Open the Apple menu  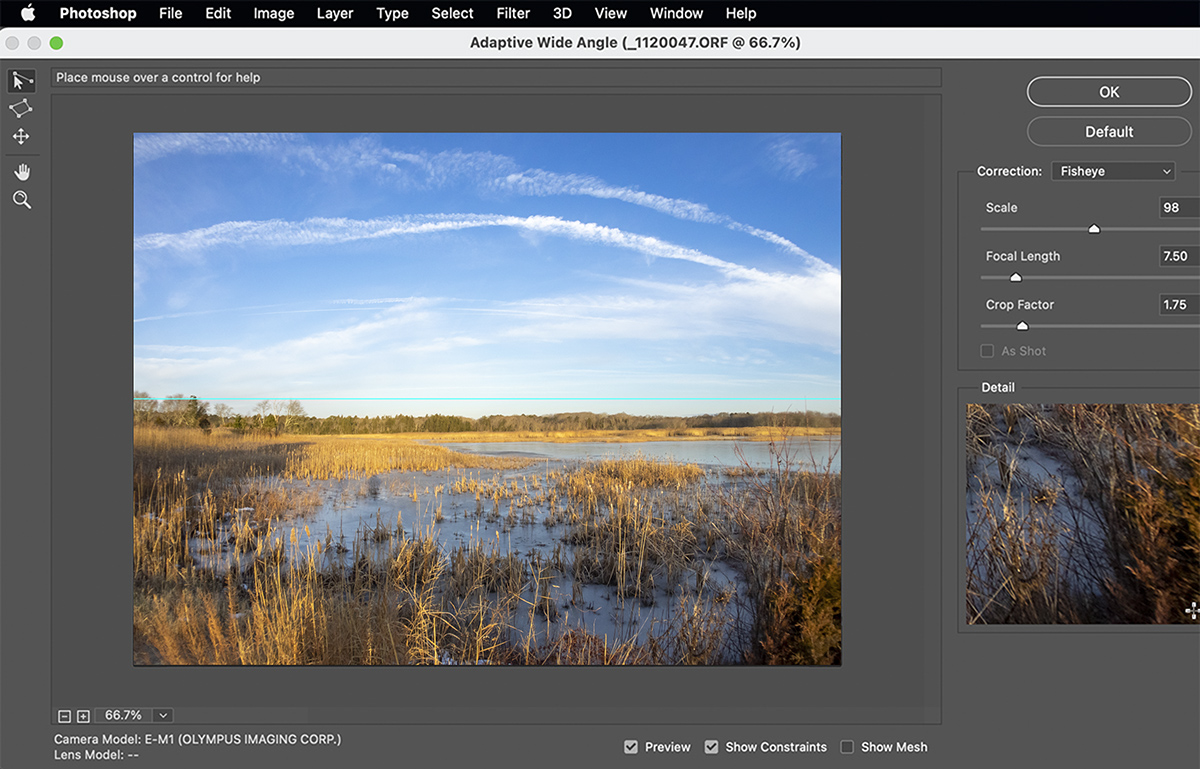click(x=27, y=13)
